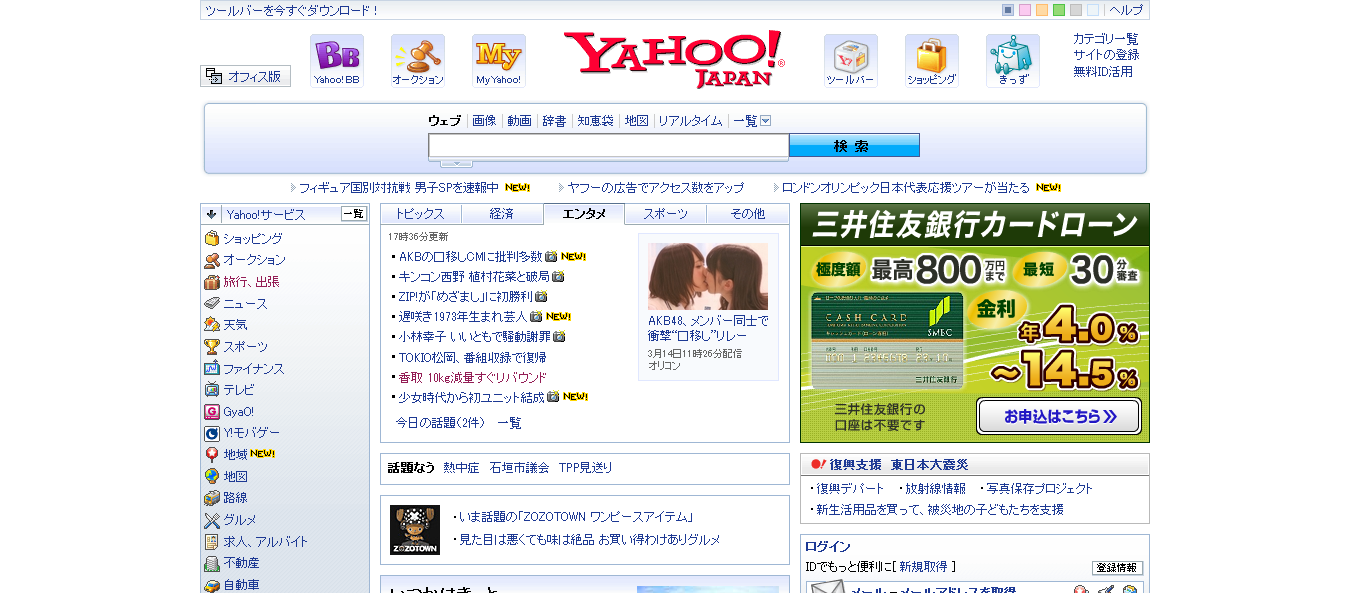Screen dimensions: 1349x593
Task: Select the 画像 search type
Action: [484, 121]
